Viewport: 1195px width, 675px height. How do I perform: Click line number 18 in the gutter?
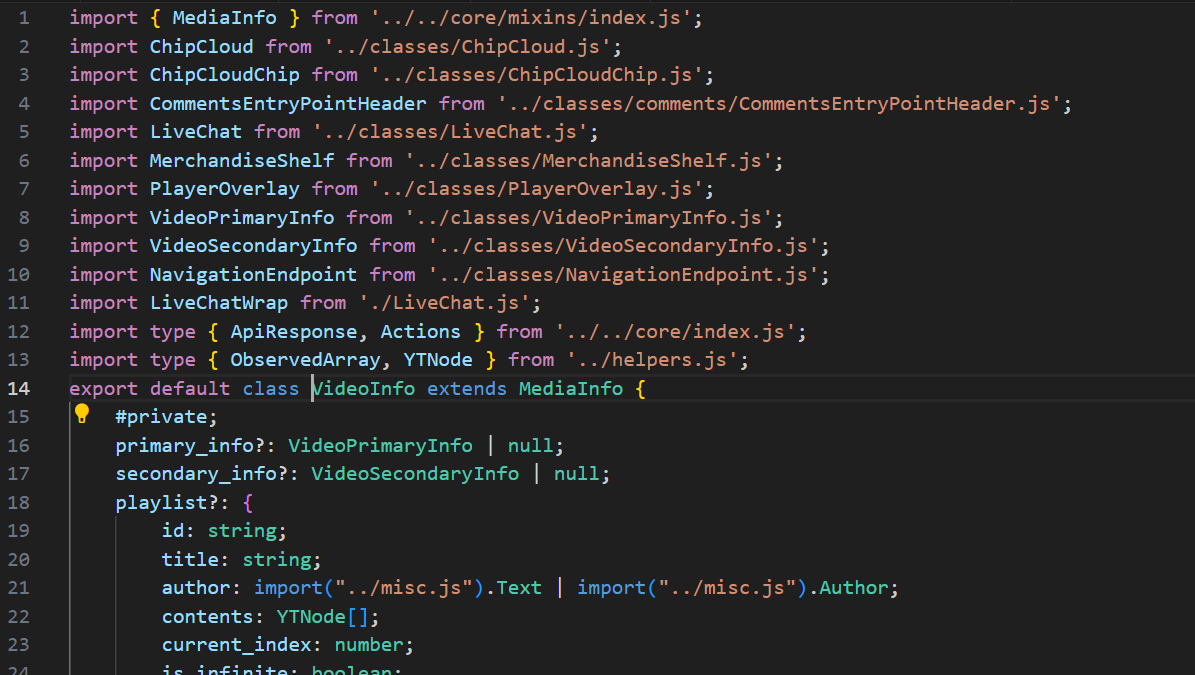[19, 502]
